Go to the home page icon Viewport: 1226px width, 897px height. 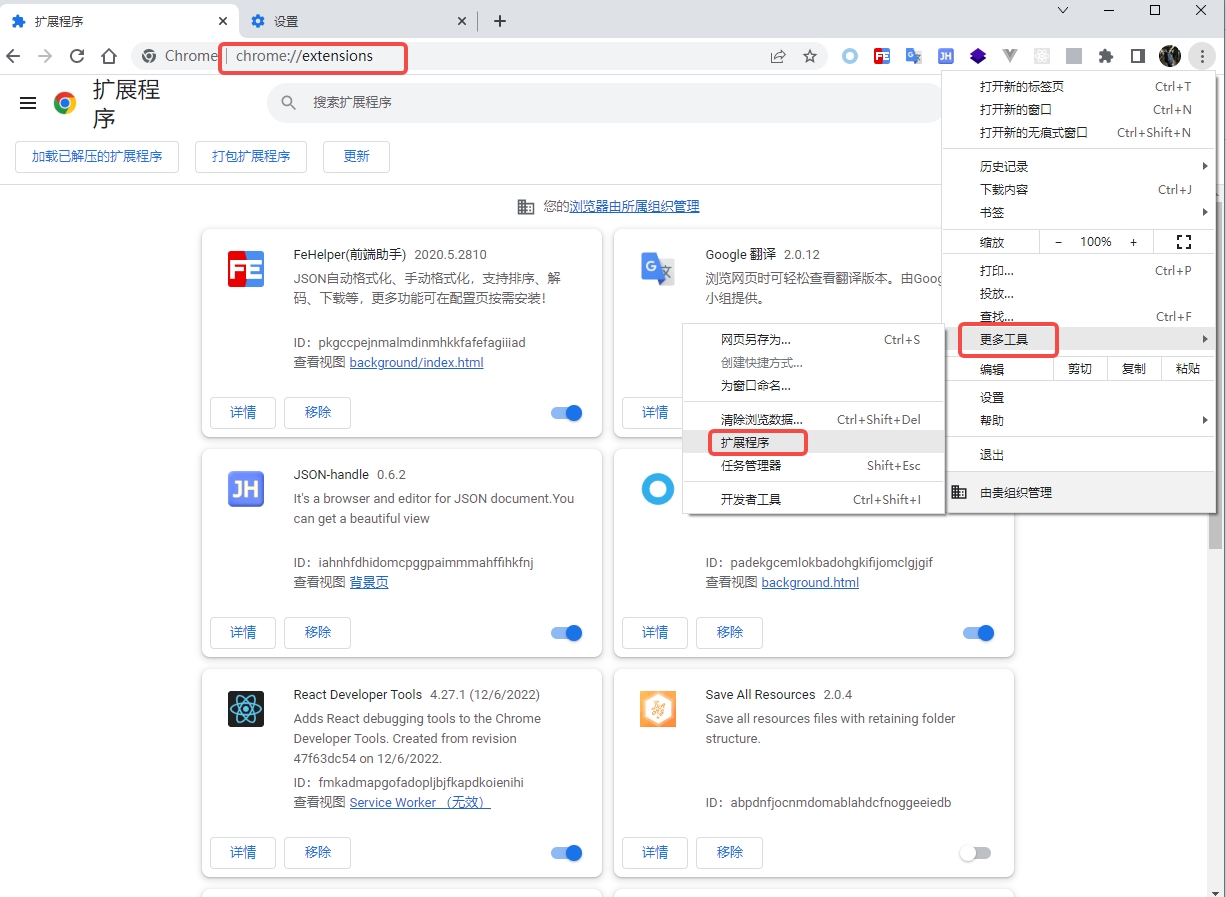(109, 56)
